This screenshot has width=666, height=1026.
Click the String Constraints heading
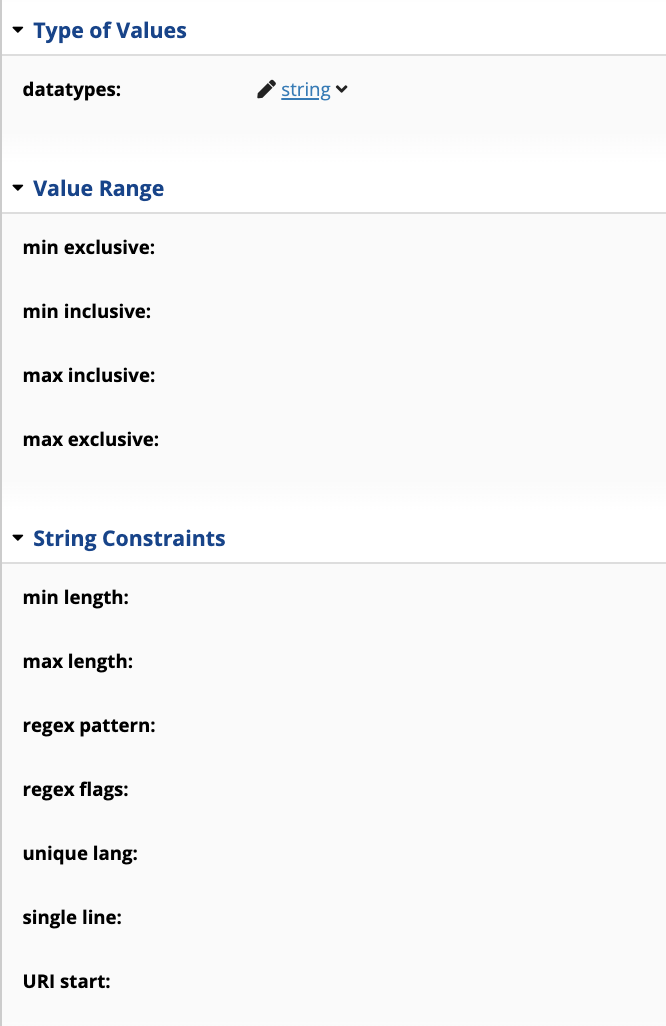[x=130, y=539]
